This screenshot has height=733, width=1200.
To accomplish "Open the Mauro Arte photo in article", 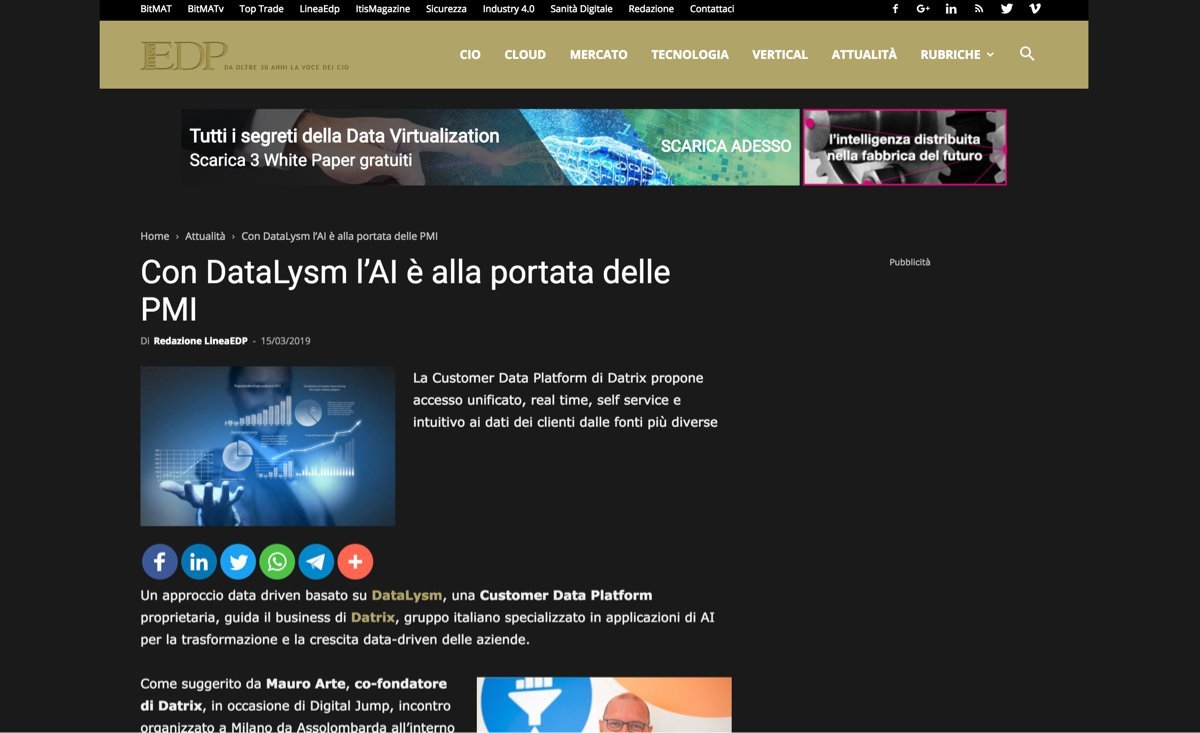I will pos(604,705).
